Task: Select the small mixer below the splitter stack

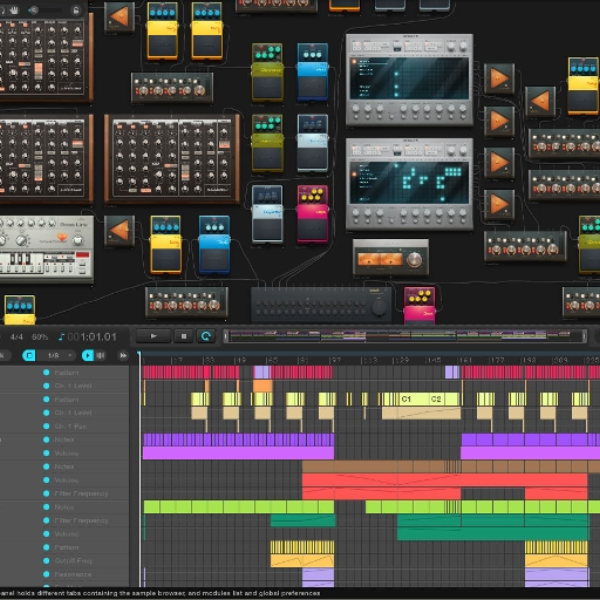Action: [x=525, y=246]
